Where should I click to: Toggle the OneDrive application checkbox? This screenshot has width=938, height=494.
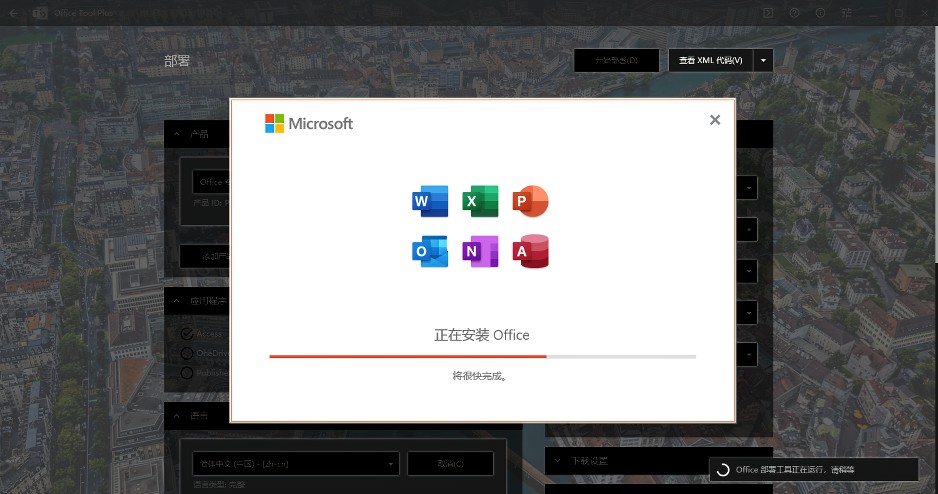point(187,353)
